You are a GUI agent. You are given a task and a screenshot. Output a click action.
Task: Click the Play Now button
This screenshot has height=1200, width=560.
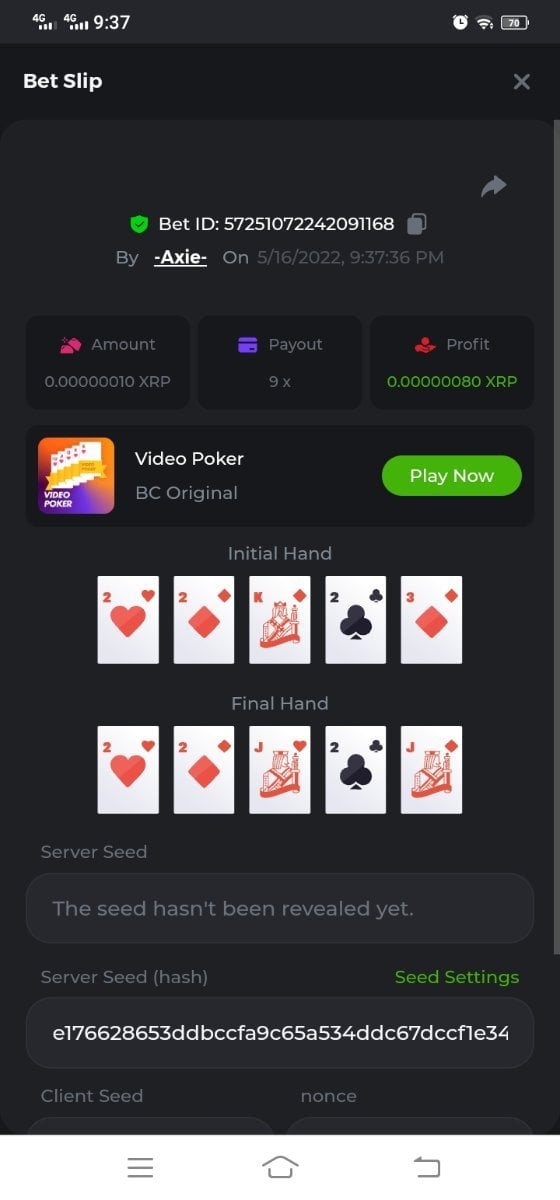tap(452, 476)
